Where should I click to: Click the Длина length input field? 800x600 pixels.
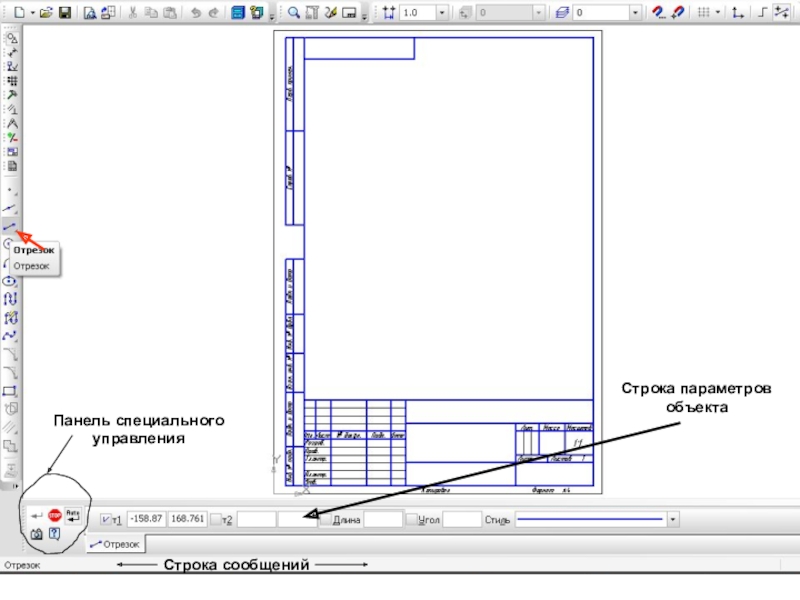tap(382, 519)
